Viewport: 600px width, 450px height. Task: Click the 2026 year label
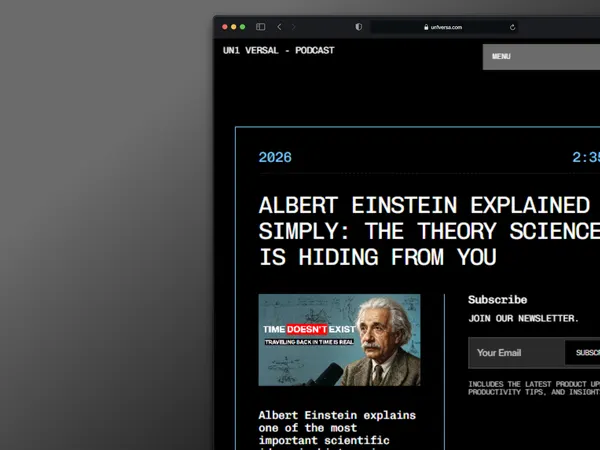[x=275, y=157]
